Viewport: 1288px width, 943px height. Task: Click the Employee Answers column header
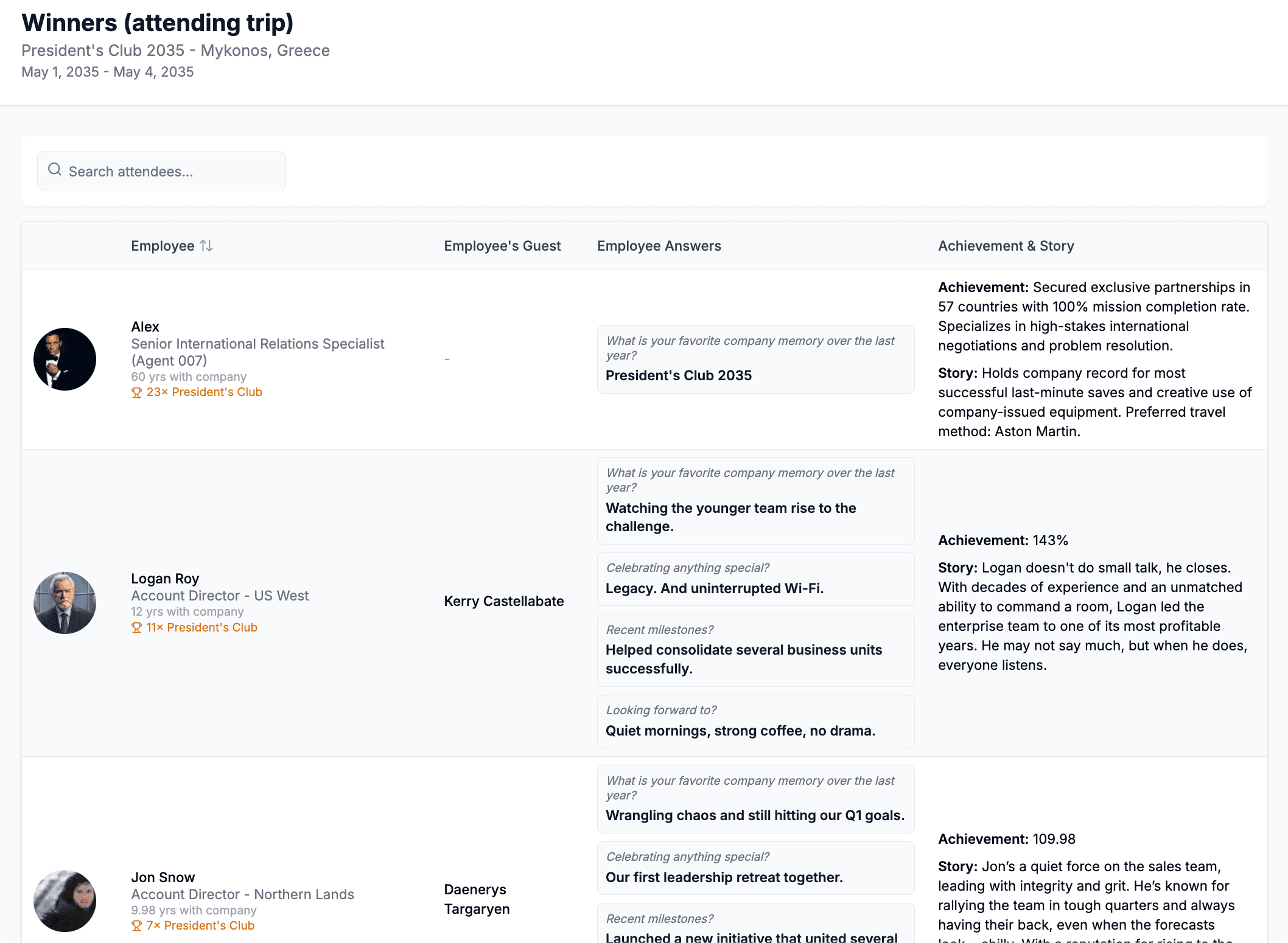point(659,246)
